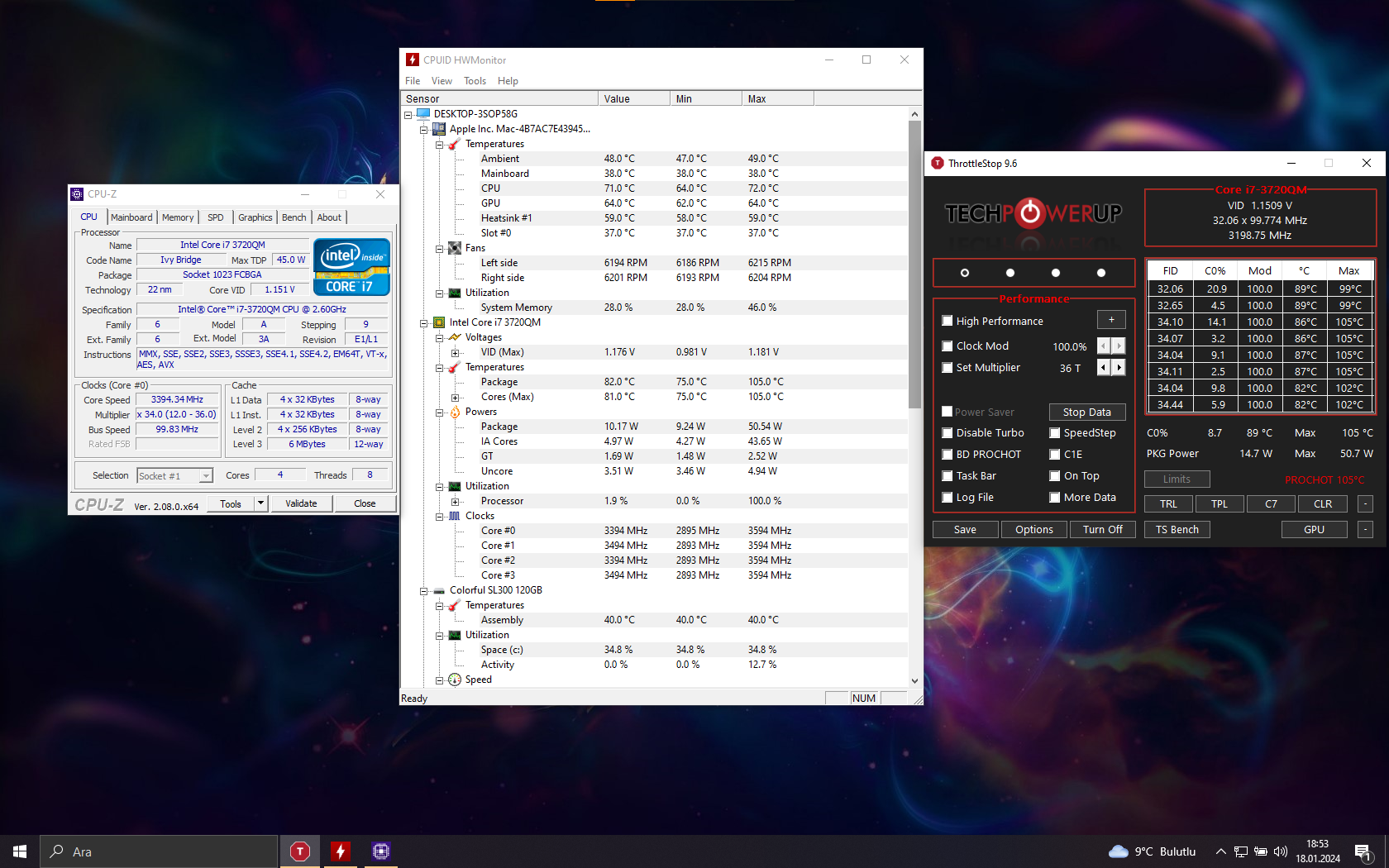1389x868 pixels.
Task: Open HWMonitor taskbar icon
Action: coord(340,851)
